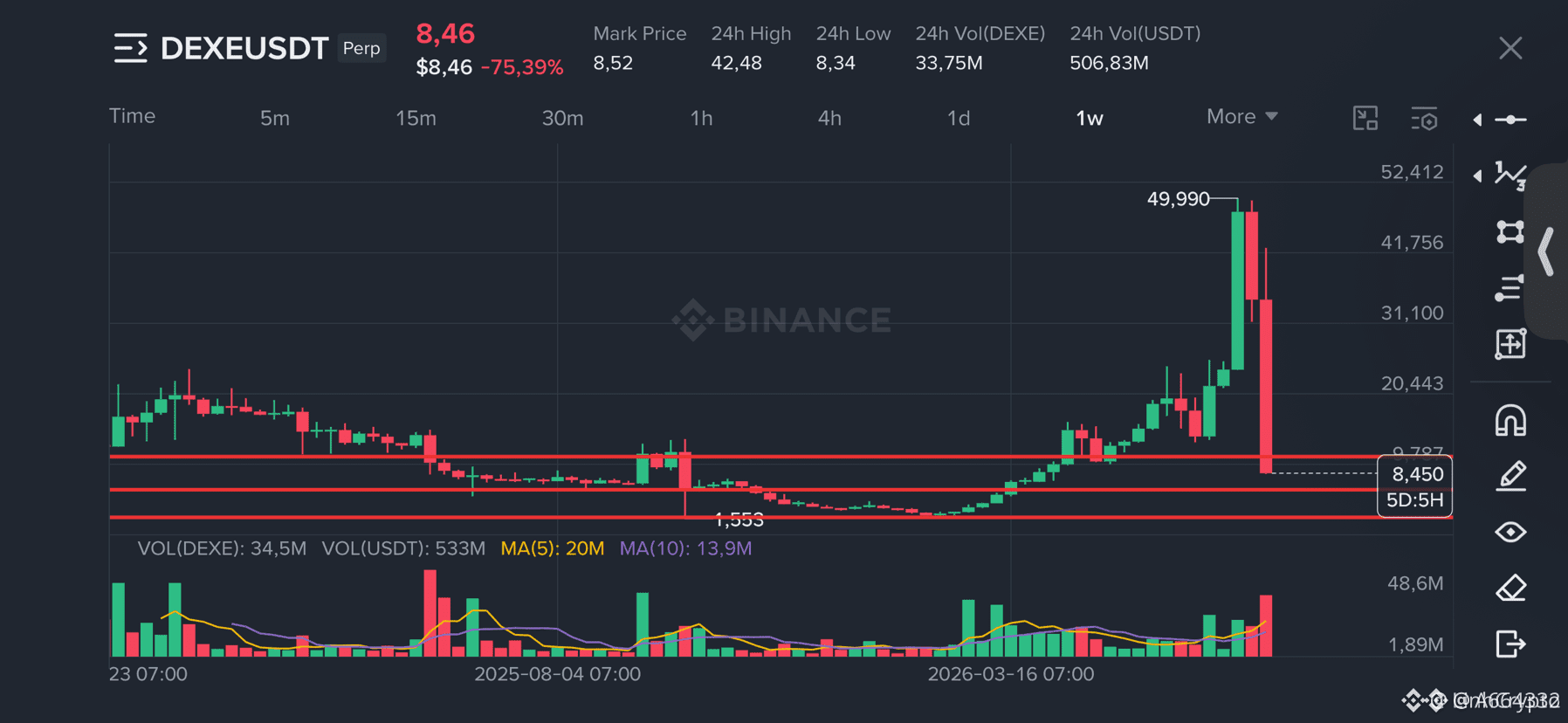Click the 24h Low value 8,34
Image resolution: width=1568 pixels, height=723 pixels.
[x=836, y=63]
